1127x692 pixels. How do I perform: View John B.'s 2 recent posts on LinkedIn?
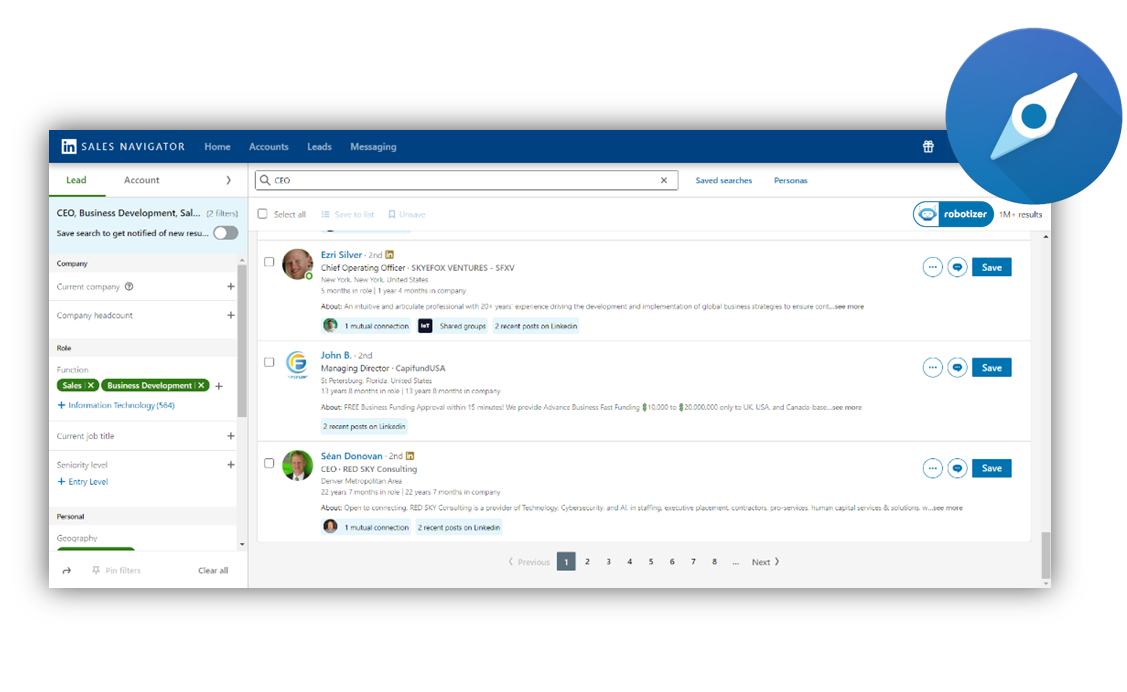364,427
